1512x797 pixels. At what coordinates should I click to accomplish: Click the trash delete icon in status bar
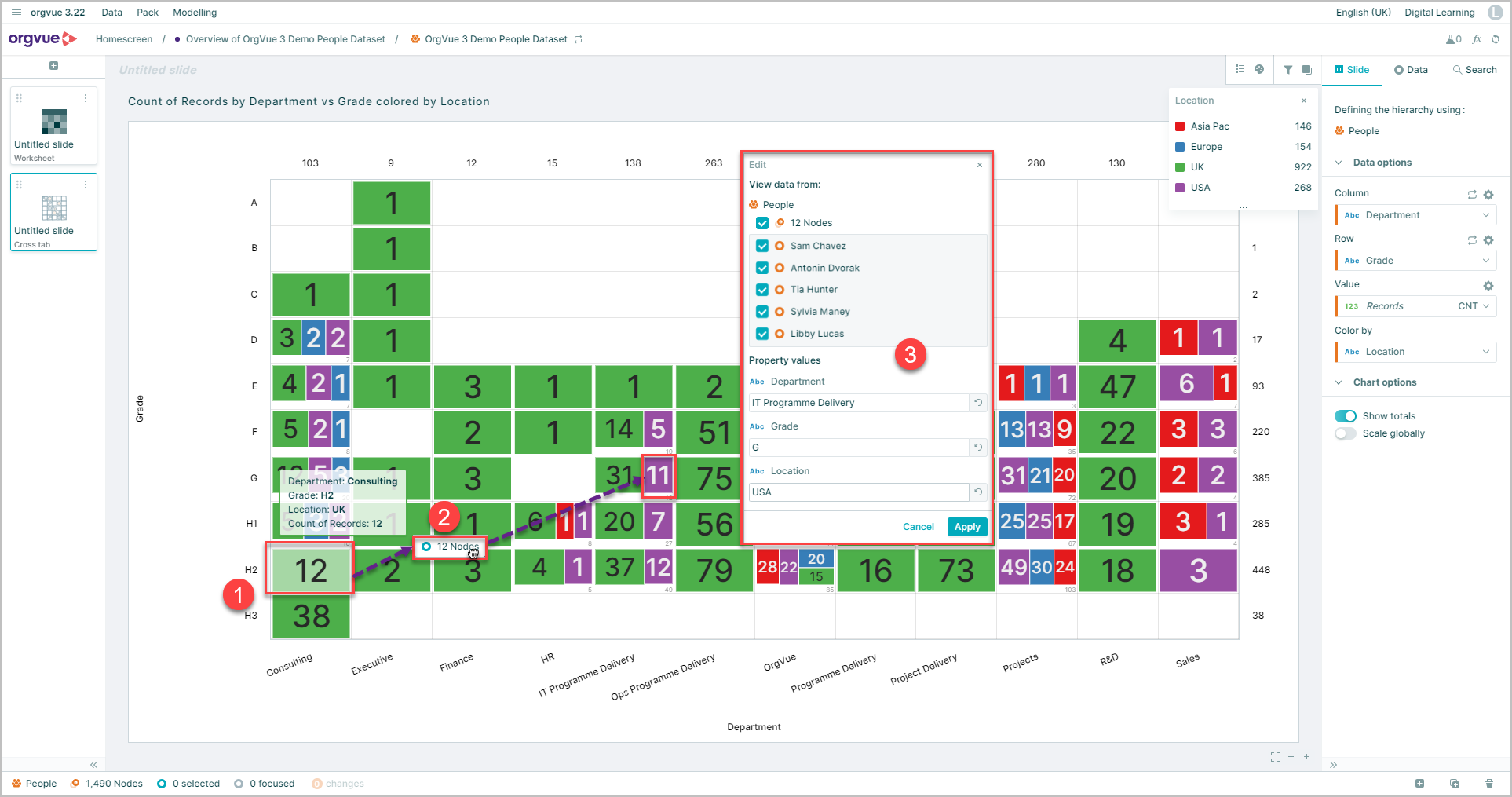click(x=1489, y=784)
